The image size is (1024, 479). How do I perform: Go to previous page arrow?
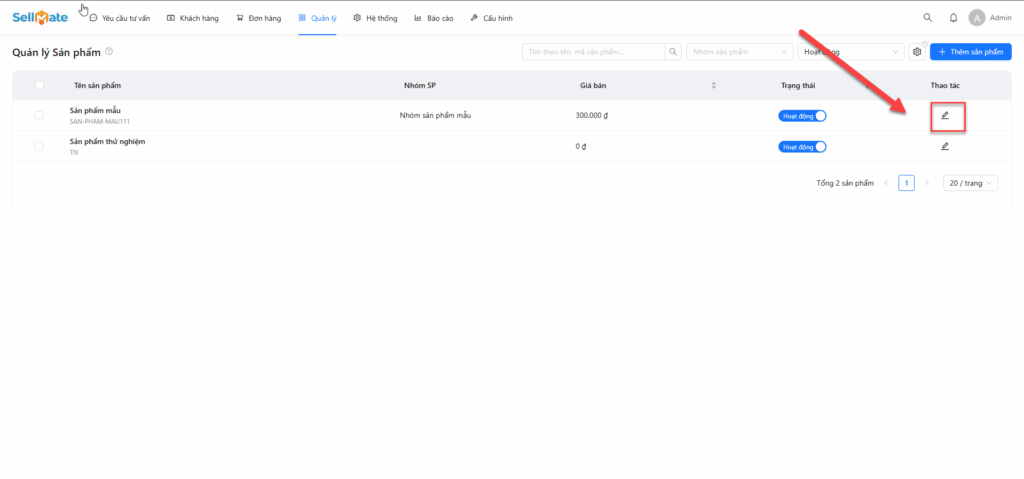[x=886, y=183]
